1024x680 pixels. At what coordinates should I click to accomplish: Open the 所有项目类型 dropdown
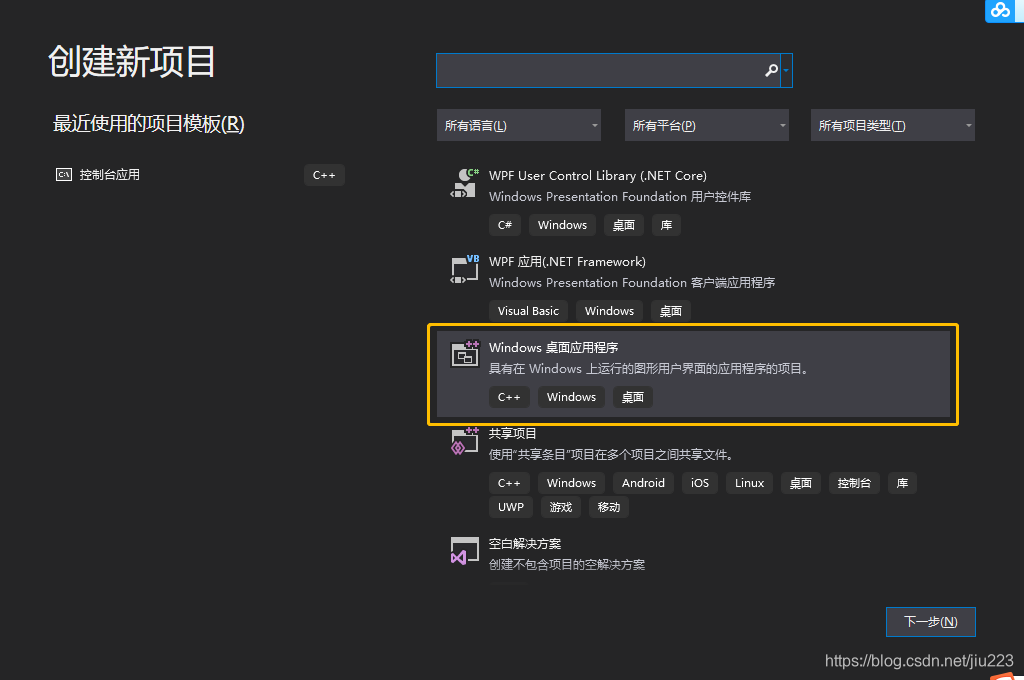click(x=892, y=124)
